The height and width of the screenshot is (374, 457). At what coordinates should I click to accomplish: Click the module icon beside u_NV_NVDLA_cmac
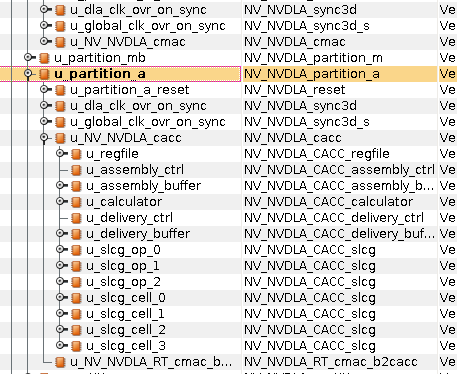(60, 42)
